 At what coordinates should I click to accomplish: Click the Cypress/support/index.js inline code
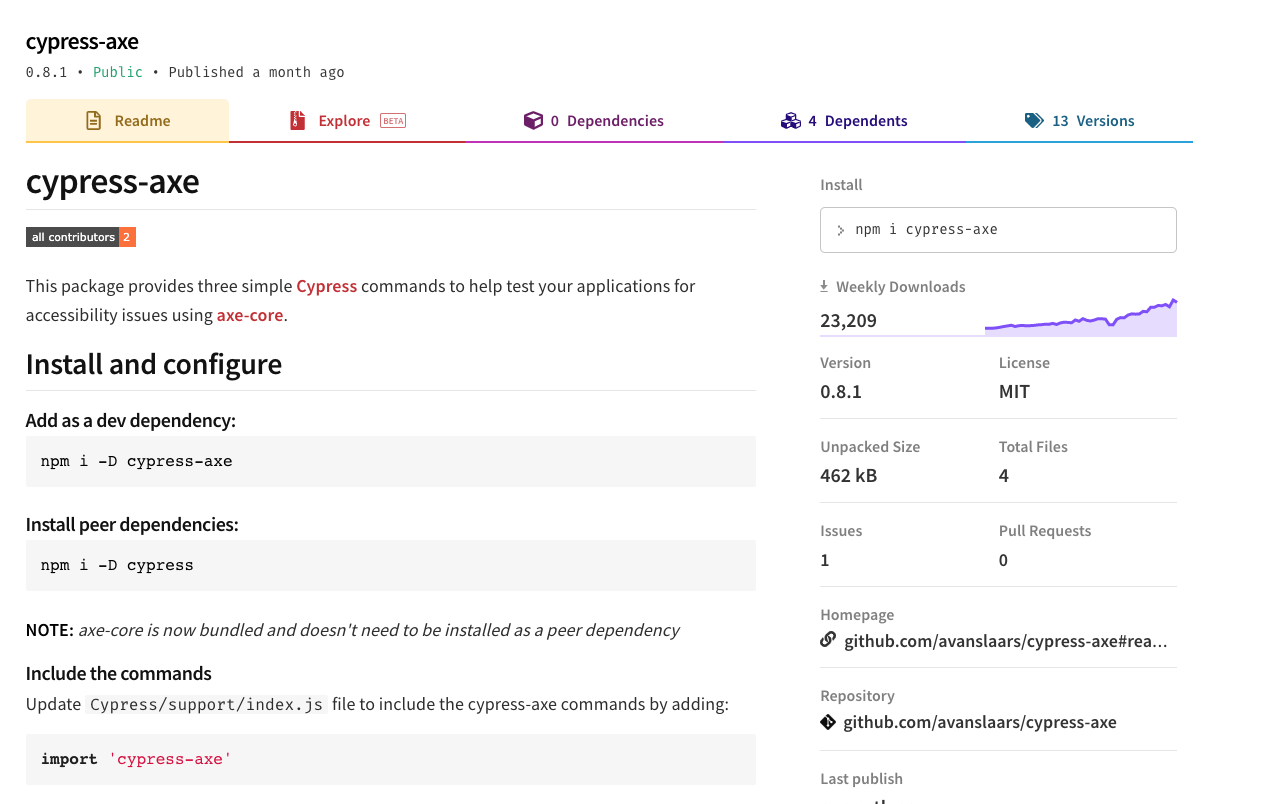(206, 704)
